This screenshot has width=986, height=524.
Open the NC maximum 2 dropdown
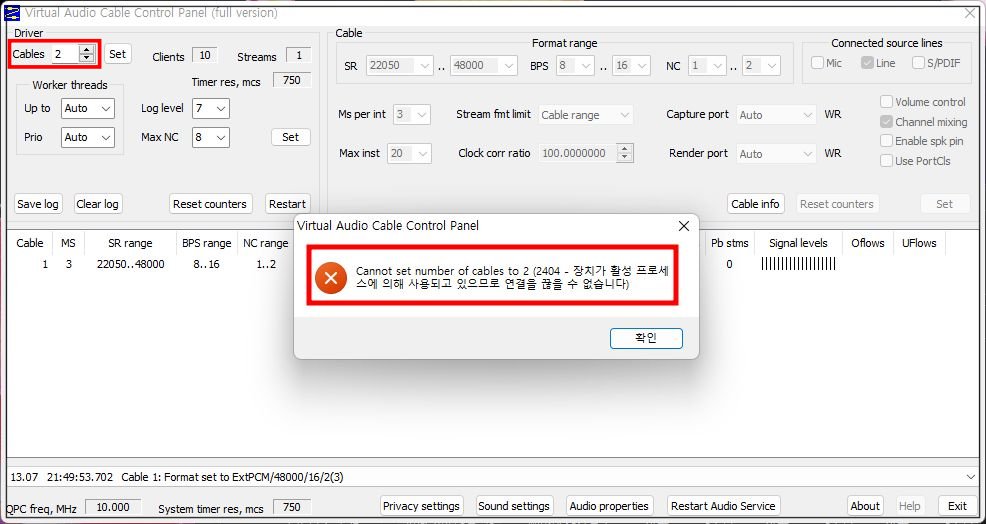(x=761, y=65)
